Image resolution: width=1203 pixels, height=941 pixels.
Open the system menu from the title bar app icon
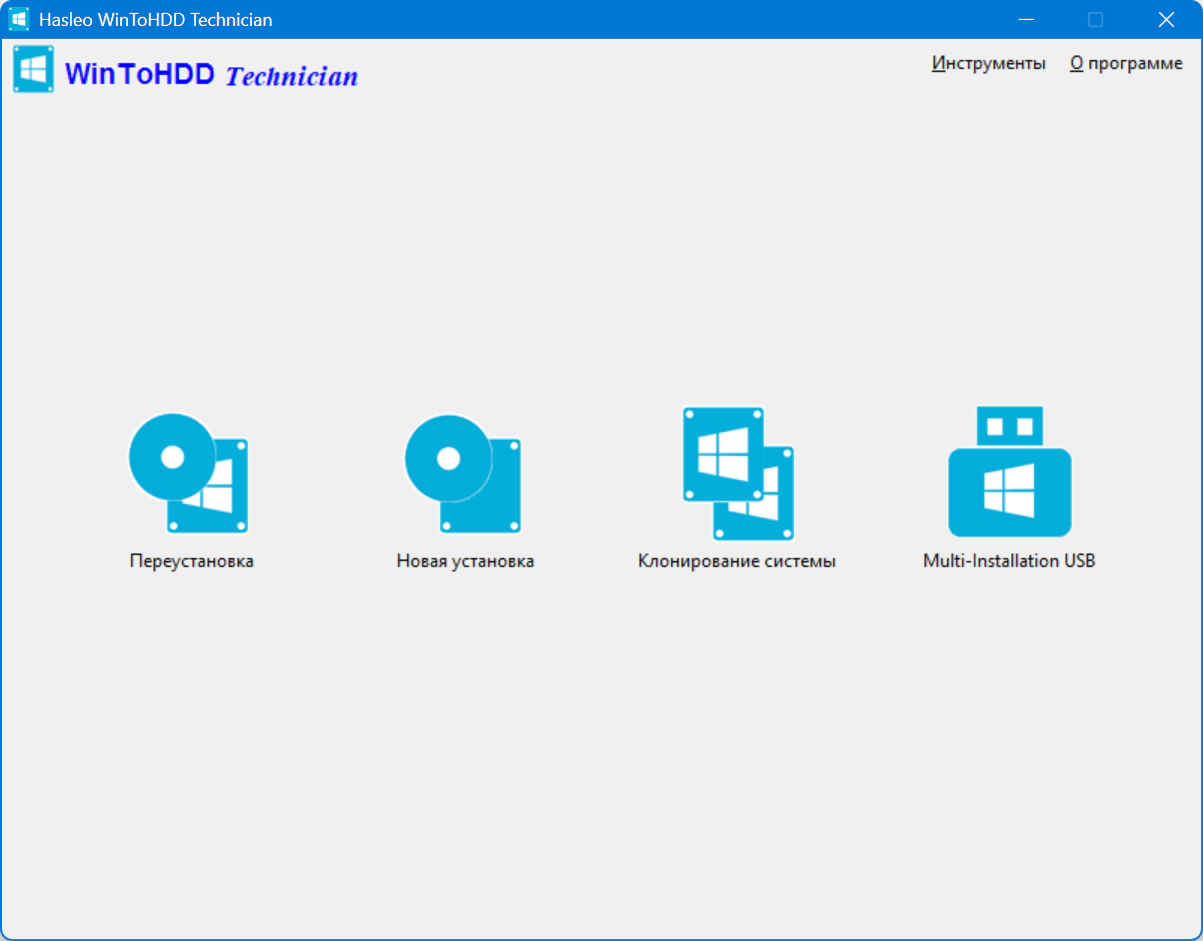coord(19,19)
